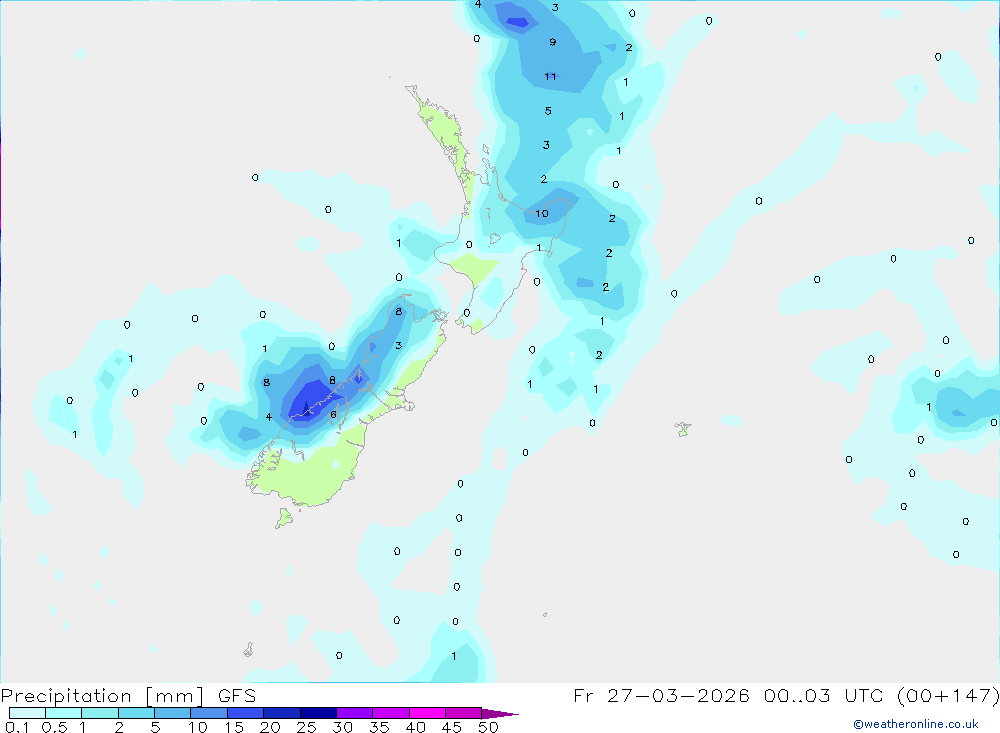Click the '10' value over North Island
This screenshot has height=733, width=1000.
pos(542,214)
